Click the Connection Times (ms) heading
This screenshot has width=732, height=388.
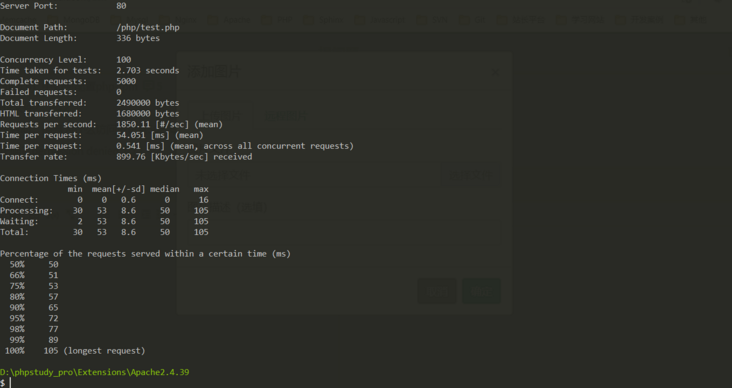point(51,178)
